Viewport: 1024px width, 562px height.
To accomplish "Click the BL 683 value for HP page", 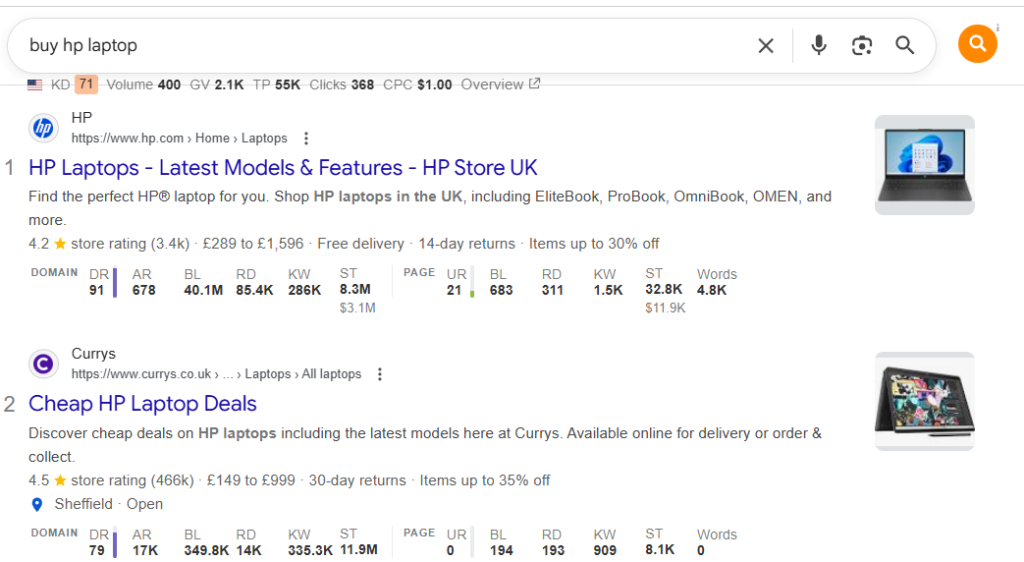I will (501, 290).
